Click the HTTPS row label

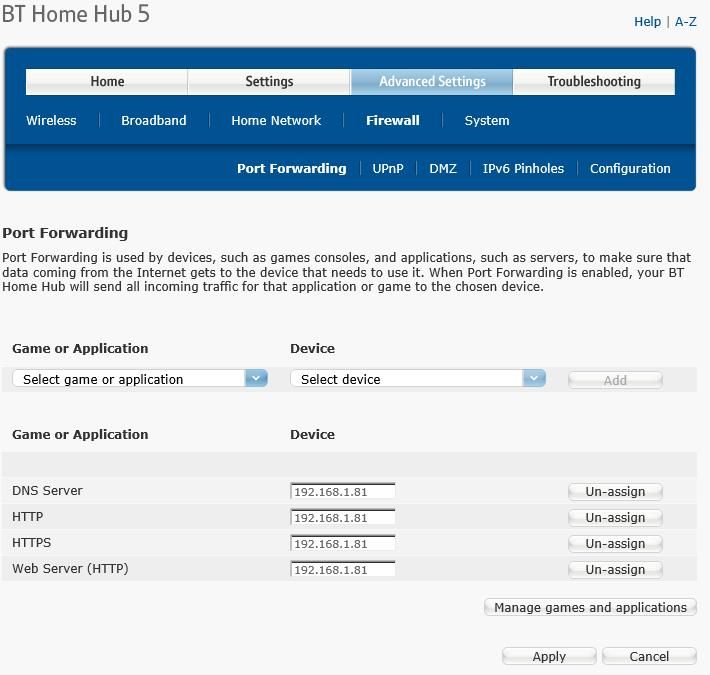(31, 542)
